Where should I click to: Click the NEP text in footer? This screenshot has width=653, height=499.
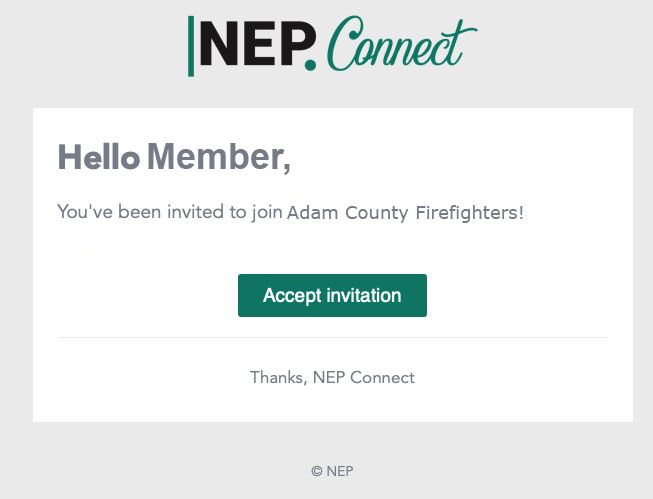340,471
